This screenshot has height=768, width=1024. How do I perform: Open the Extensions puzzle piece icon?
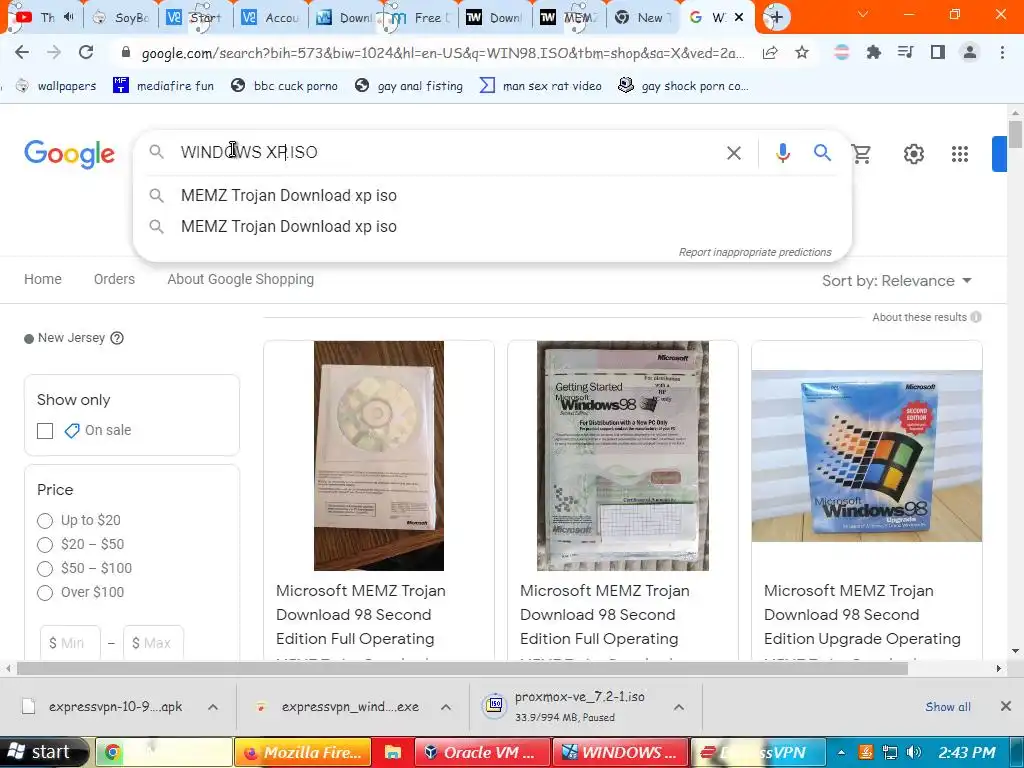(x=874, y=53)
